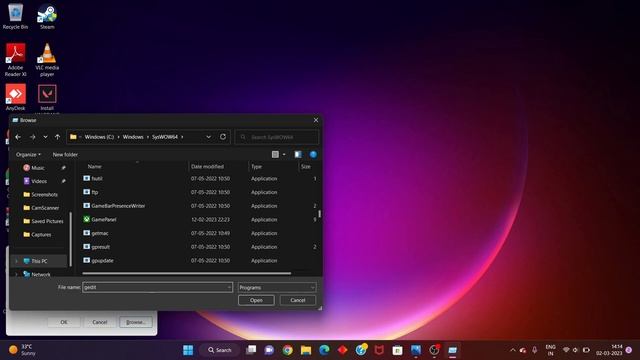
Task: Toggle the preview pane
Action: click(298, 154)
